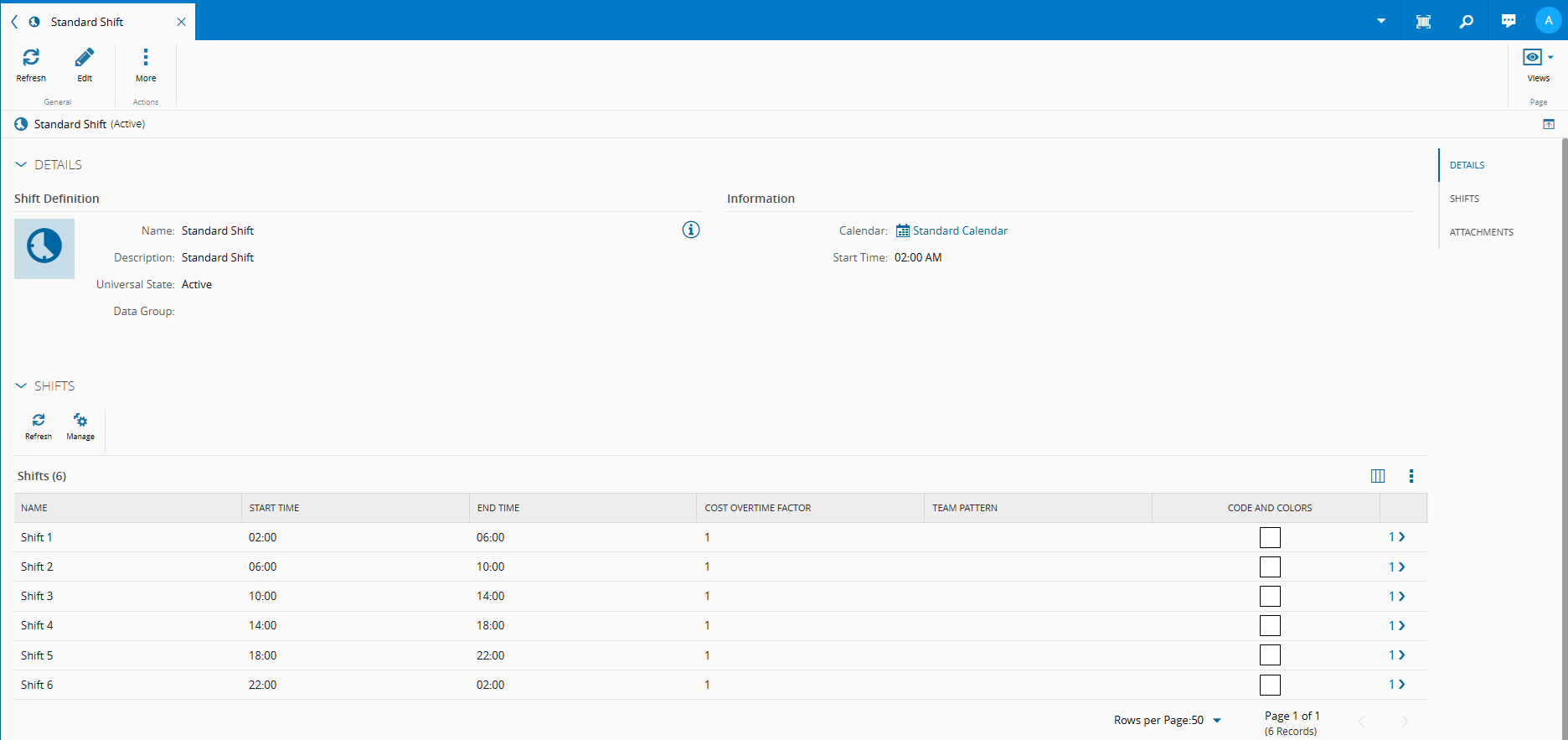Open the search magnifier in header

point(1466,22)
